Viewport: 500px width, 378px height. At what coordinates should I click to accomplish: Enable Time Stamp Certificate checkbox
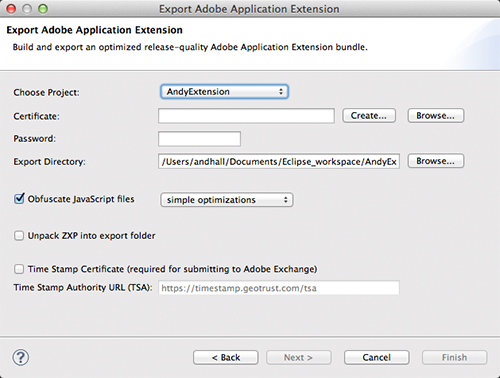[x=19, y=269]
